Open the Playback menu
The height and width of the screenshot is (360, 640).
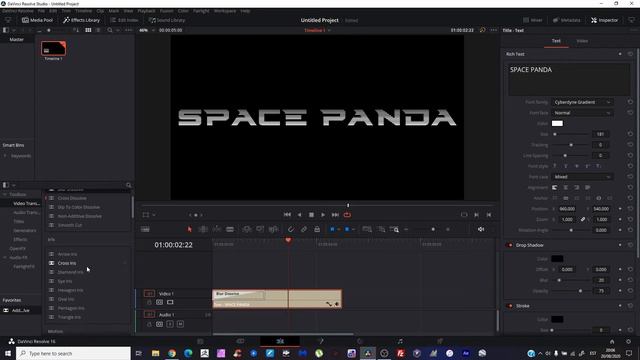pyautogui.click(x=146, y=11)
